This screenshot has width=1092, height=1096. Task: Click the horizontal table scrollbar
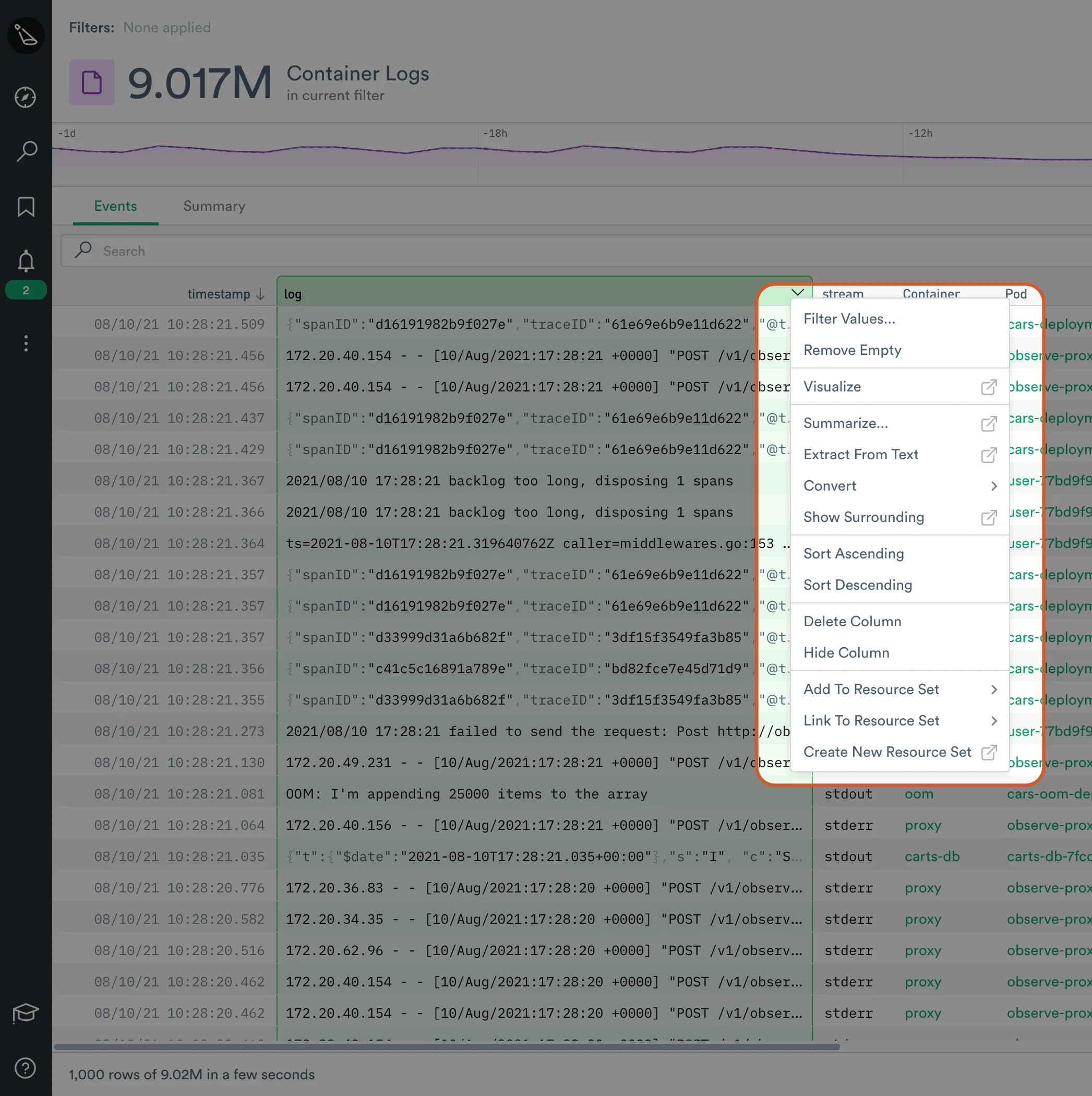(x=447, y=1046)
